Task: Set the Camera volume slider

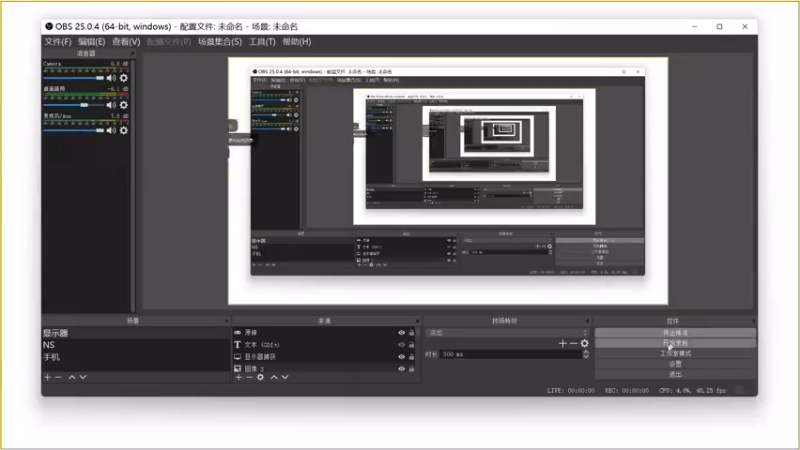Action: [73, 78]
